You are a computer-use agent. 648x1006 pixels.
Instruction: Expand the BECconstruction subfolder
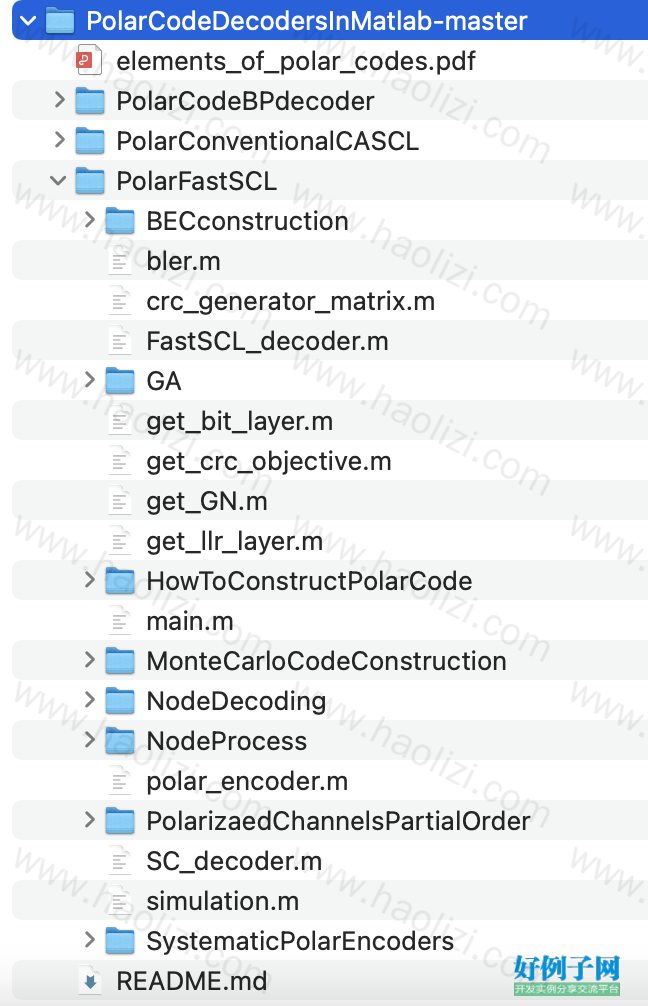90,220
